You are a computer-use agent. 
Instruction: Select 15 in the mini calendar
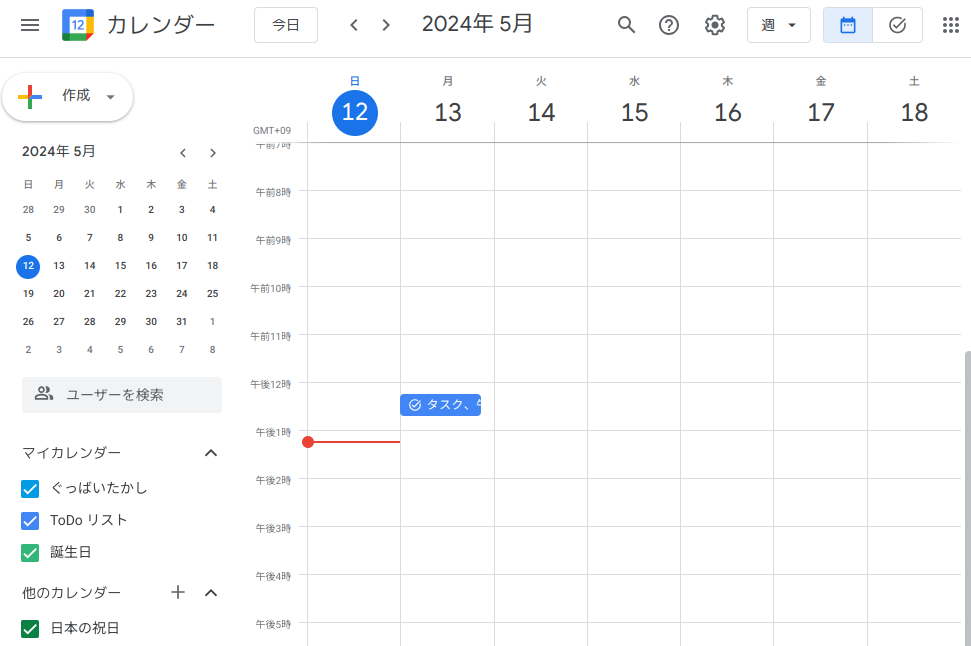(120, 266)
